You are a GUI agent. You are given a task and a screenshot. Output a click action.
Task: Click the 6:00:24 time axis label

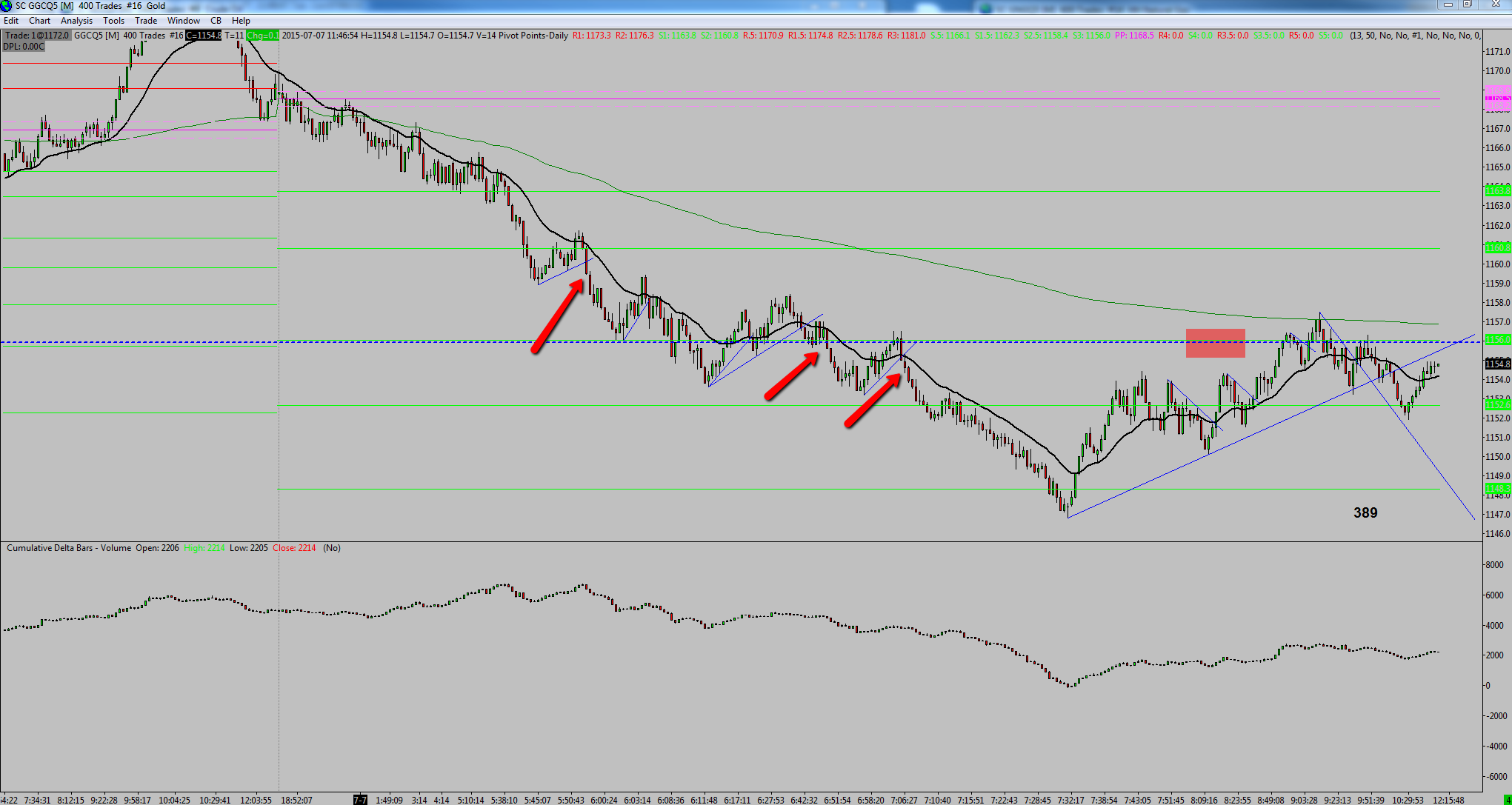click(602, 800)
